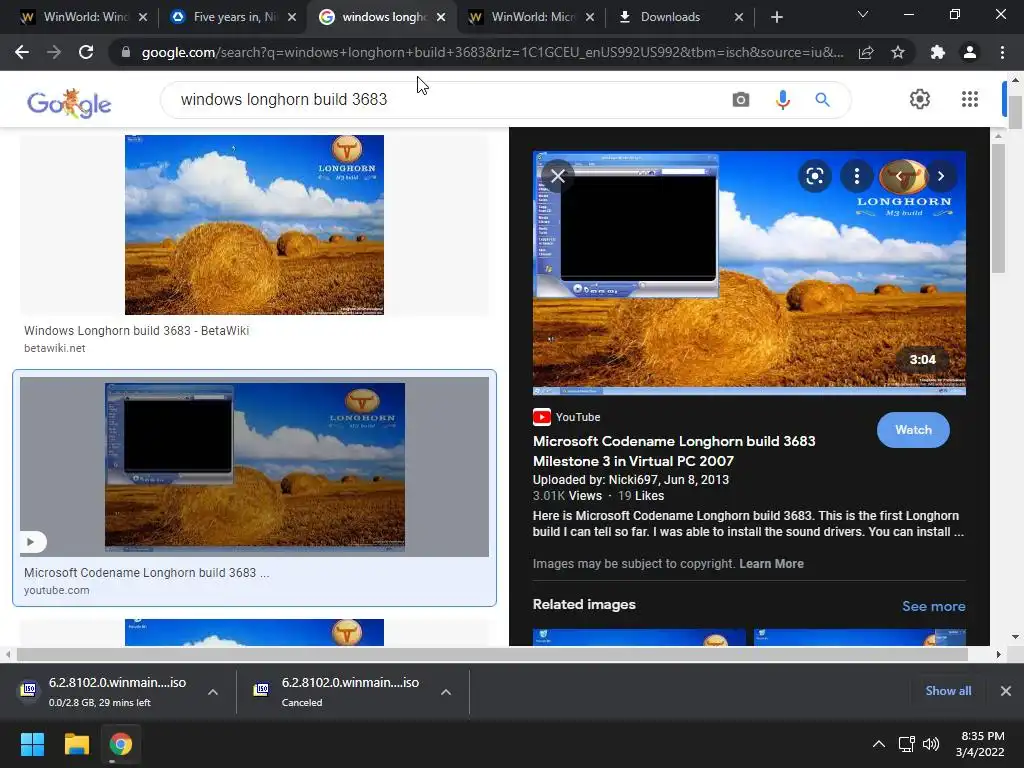Search inside the image with Lens icon

814,176
